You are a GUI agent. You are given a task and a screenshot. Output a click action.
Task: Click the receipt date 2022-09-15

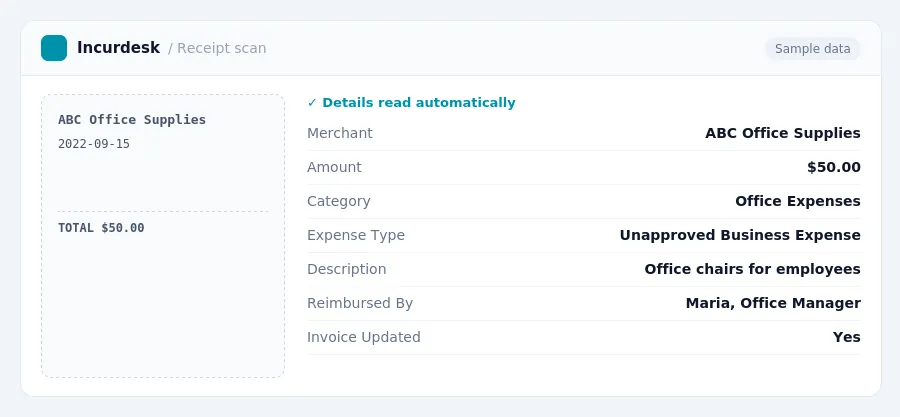click(x=94, y=144)
